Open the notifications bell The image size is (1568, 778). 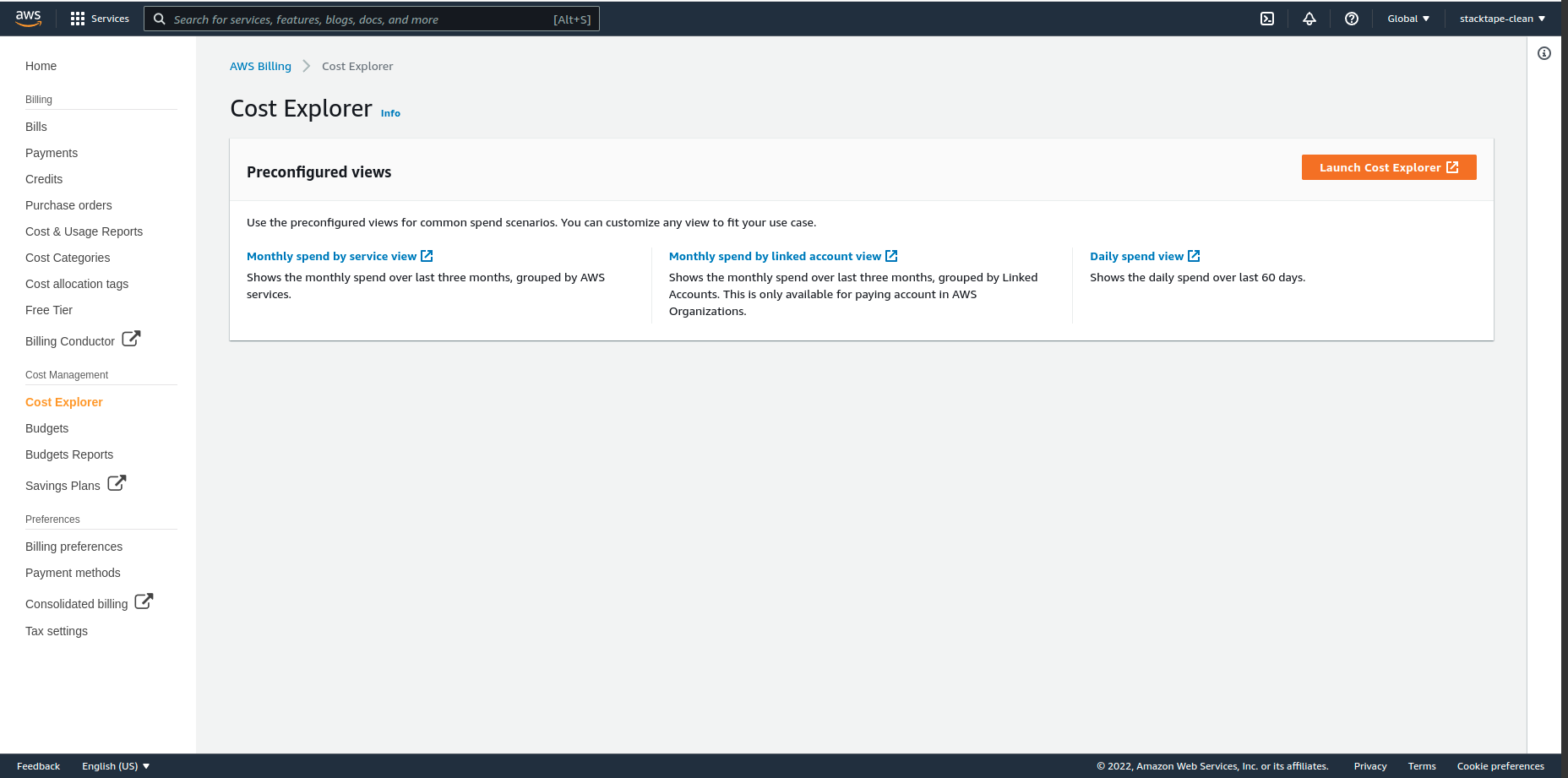tap(1309, 19)
